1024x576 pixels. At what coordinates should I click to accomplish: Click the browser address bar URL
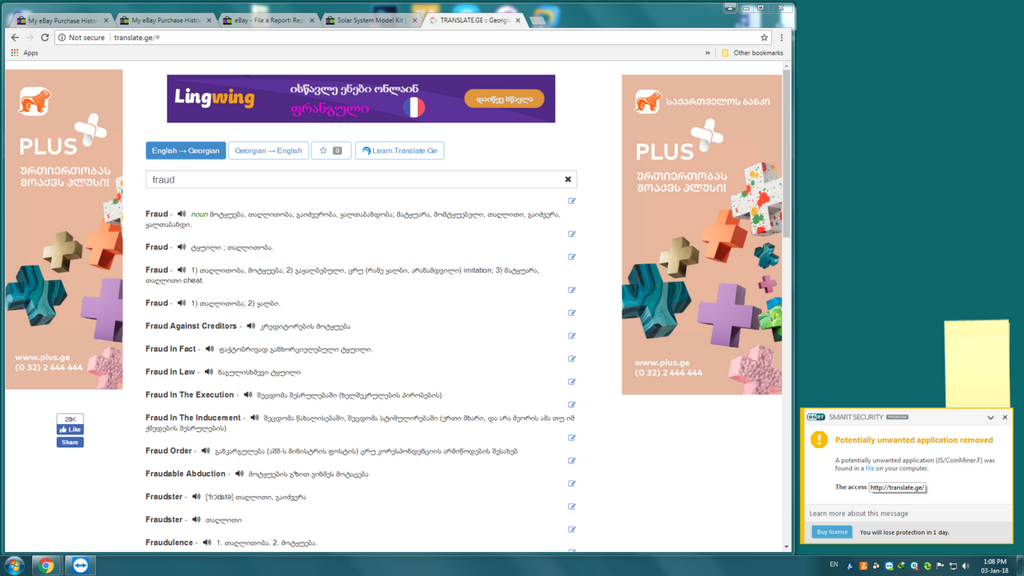[x=137, y=37]
